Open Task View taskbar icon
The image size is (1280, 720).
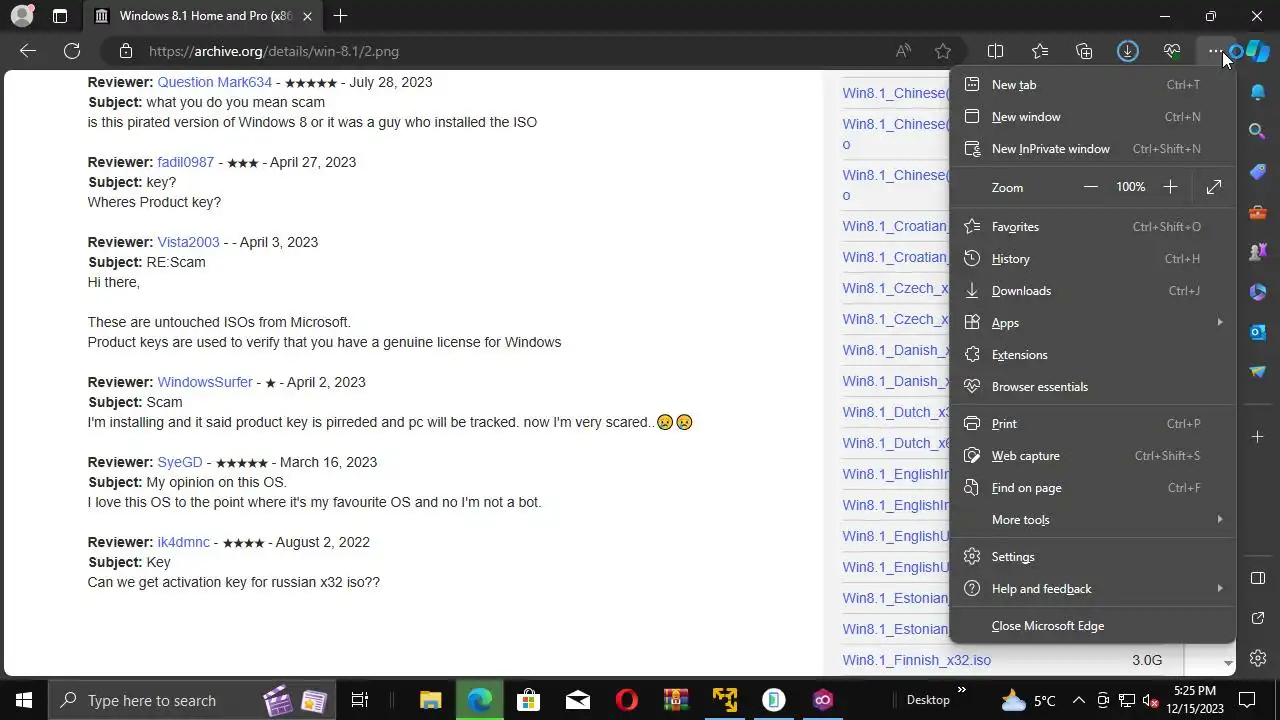(x=360, y=700)
